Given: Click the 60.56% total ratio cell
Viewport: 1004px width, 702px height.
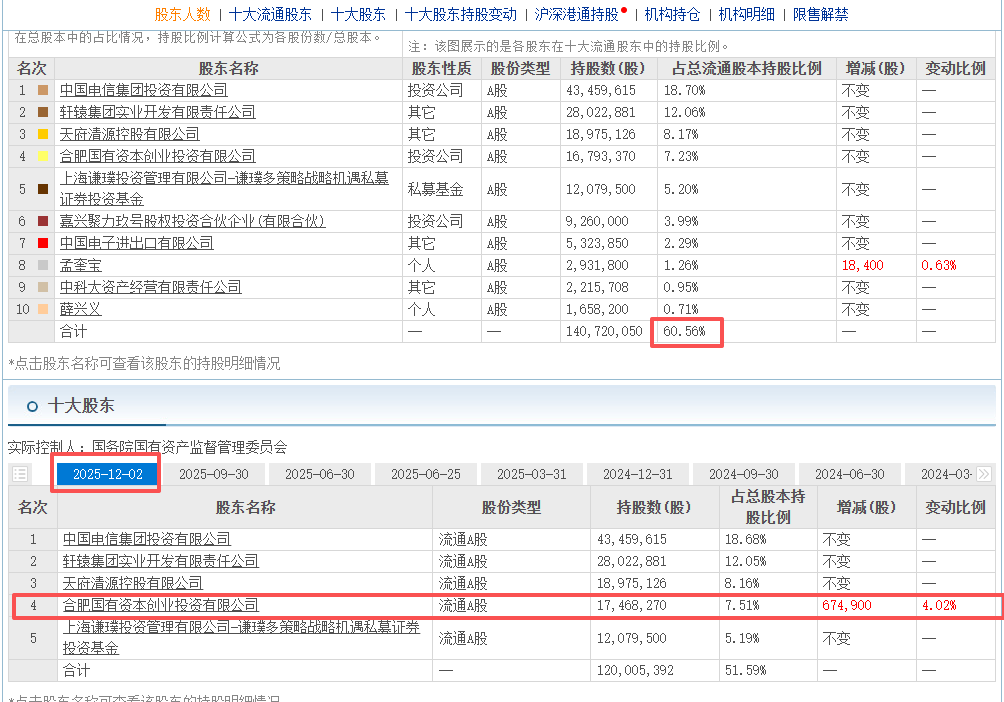Looking at the screenshot, I should pos(684,331).
